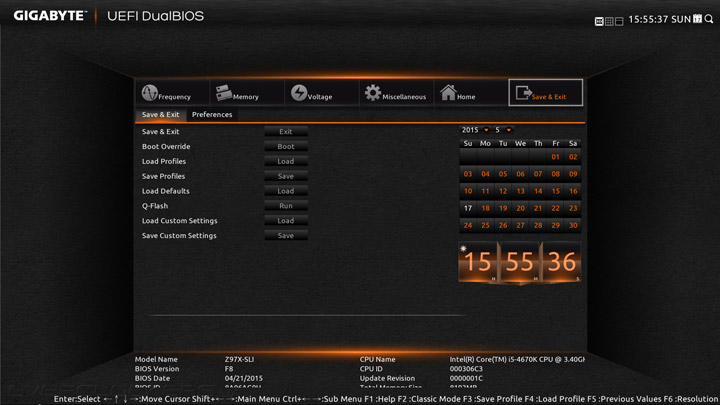Click the calendar icon showing 17

pos(698,19)
